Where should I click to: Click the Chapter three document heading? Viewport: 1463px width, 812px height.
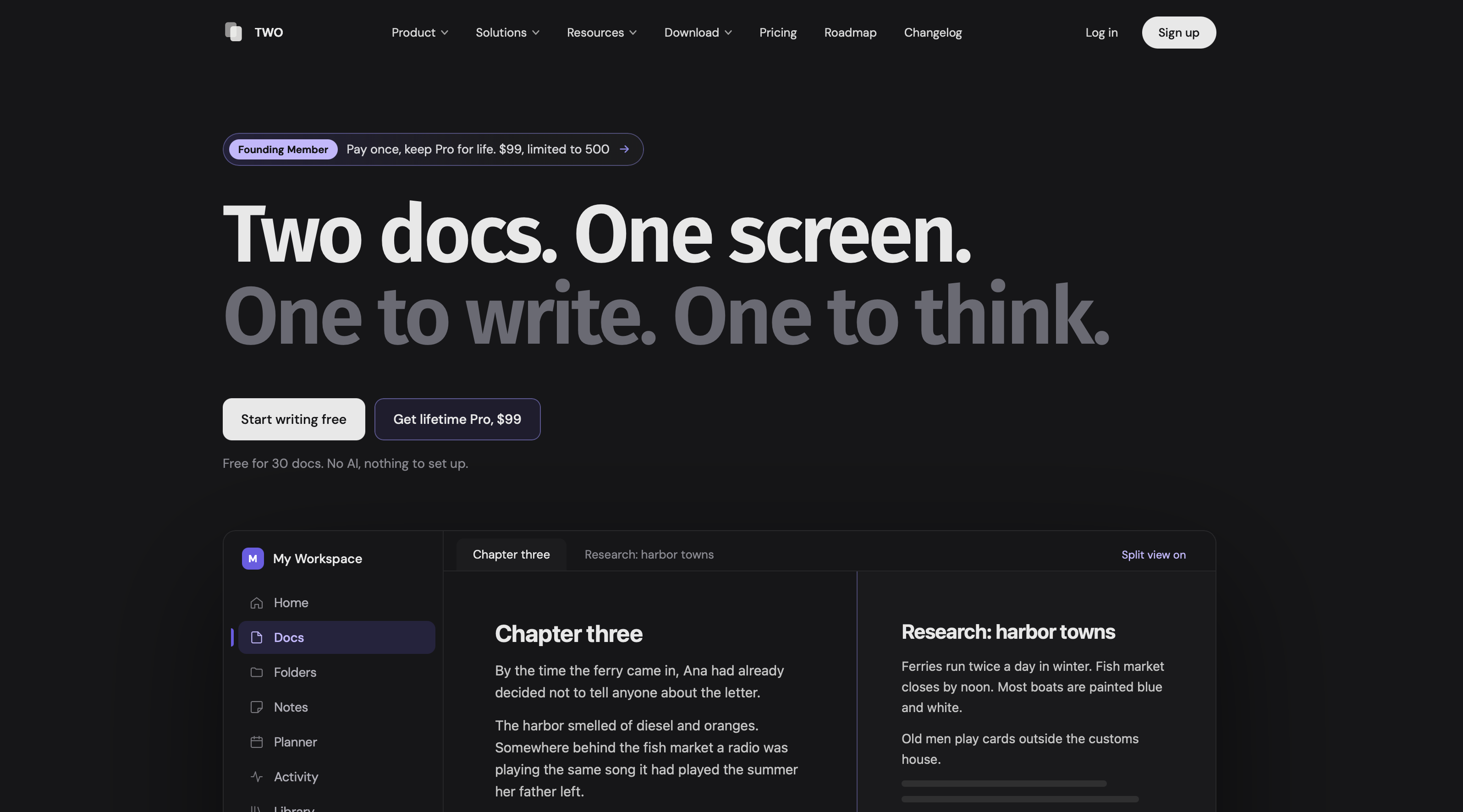568,634
